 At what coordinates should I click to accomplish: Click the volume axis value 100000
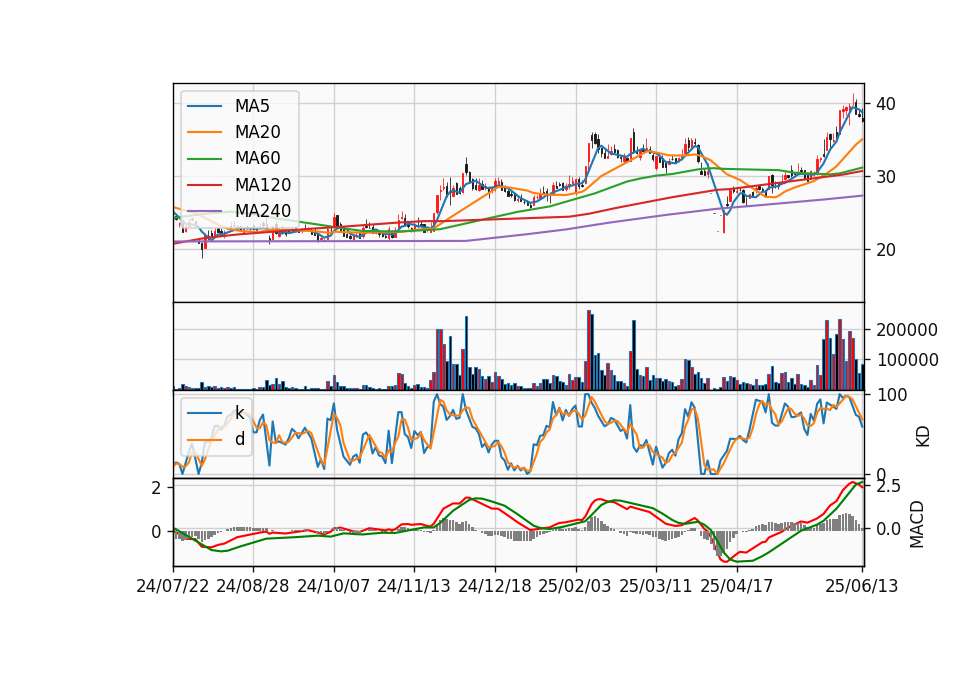pyautogui.click(x=907, y=360)
